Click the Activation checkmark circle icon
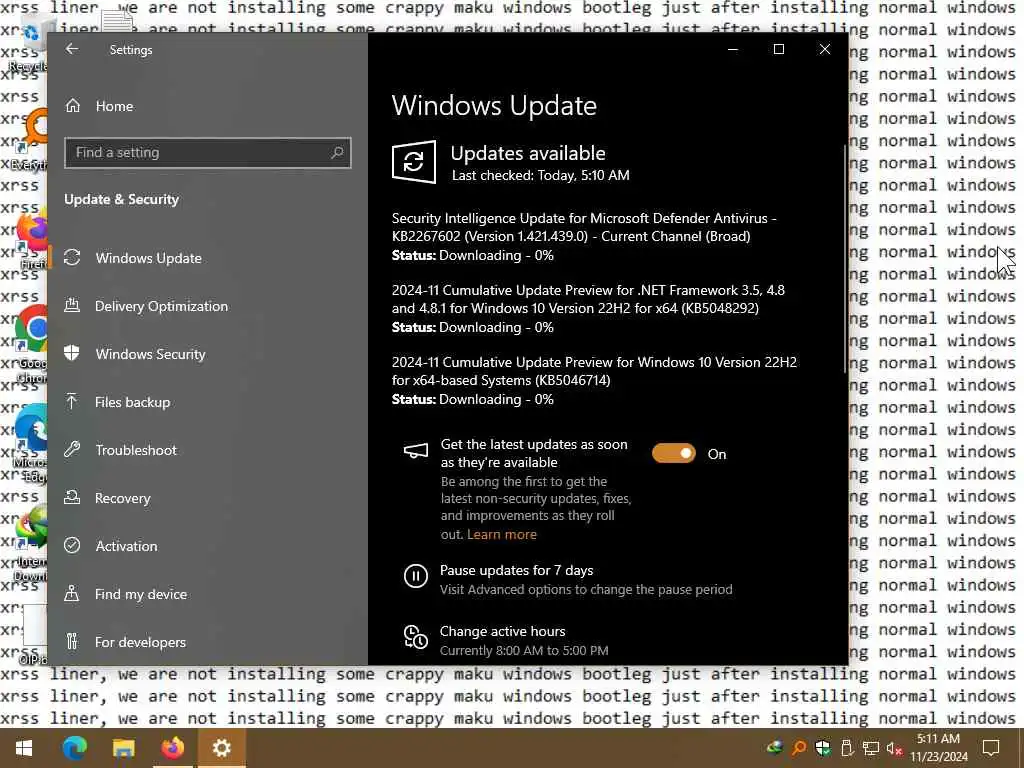The height and width of the screenshot is (768, 1024). pos(72,545)
